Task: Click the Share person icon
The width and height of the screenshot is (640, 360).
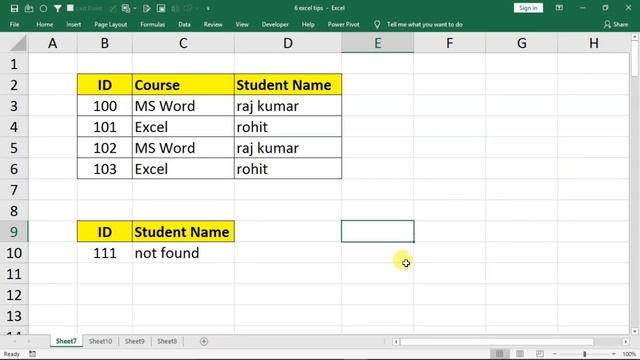Action: click(x=607, y=24)
